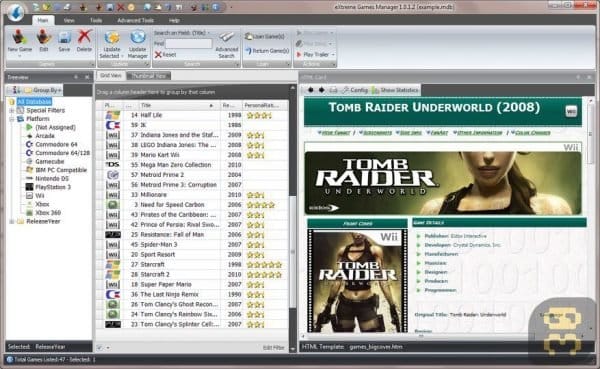
Task: Click Starcraft's five-star rating
Action: point(264,265)
